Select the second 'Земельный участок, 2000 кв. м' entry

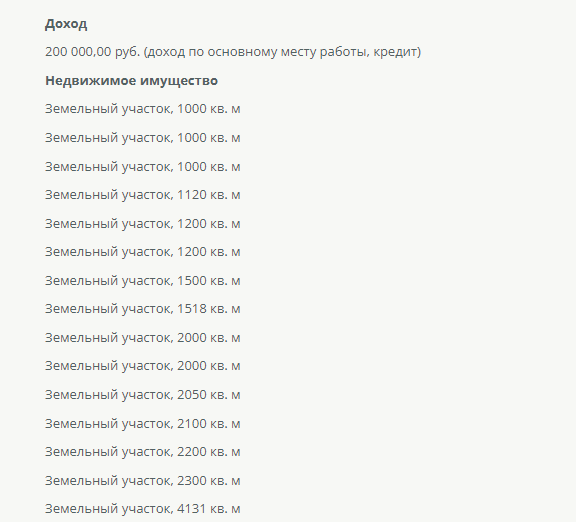pyautogui.click(x=143, y=366)
